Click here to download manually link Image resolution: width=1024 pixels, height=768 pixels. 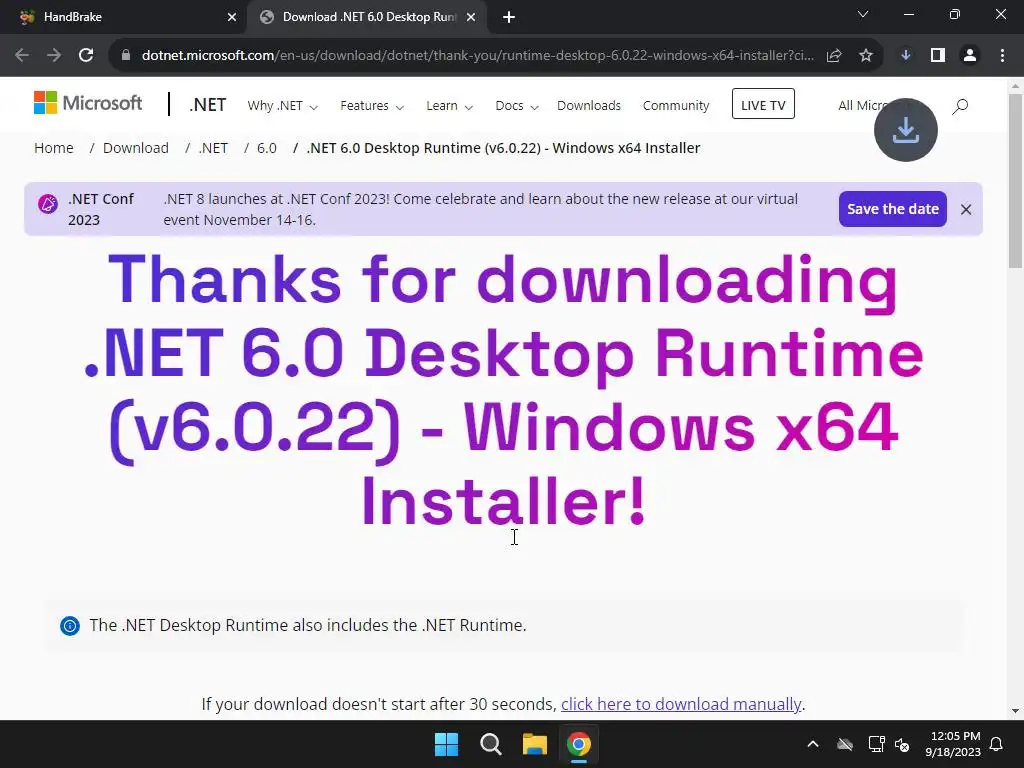pos(680,704)
